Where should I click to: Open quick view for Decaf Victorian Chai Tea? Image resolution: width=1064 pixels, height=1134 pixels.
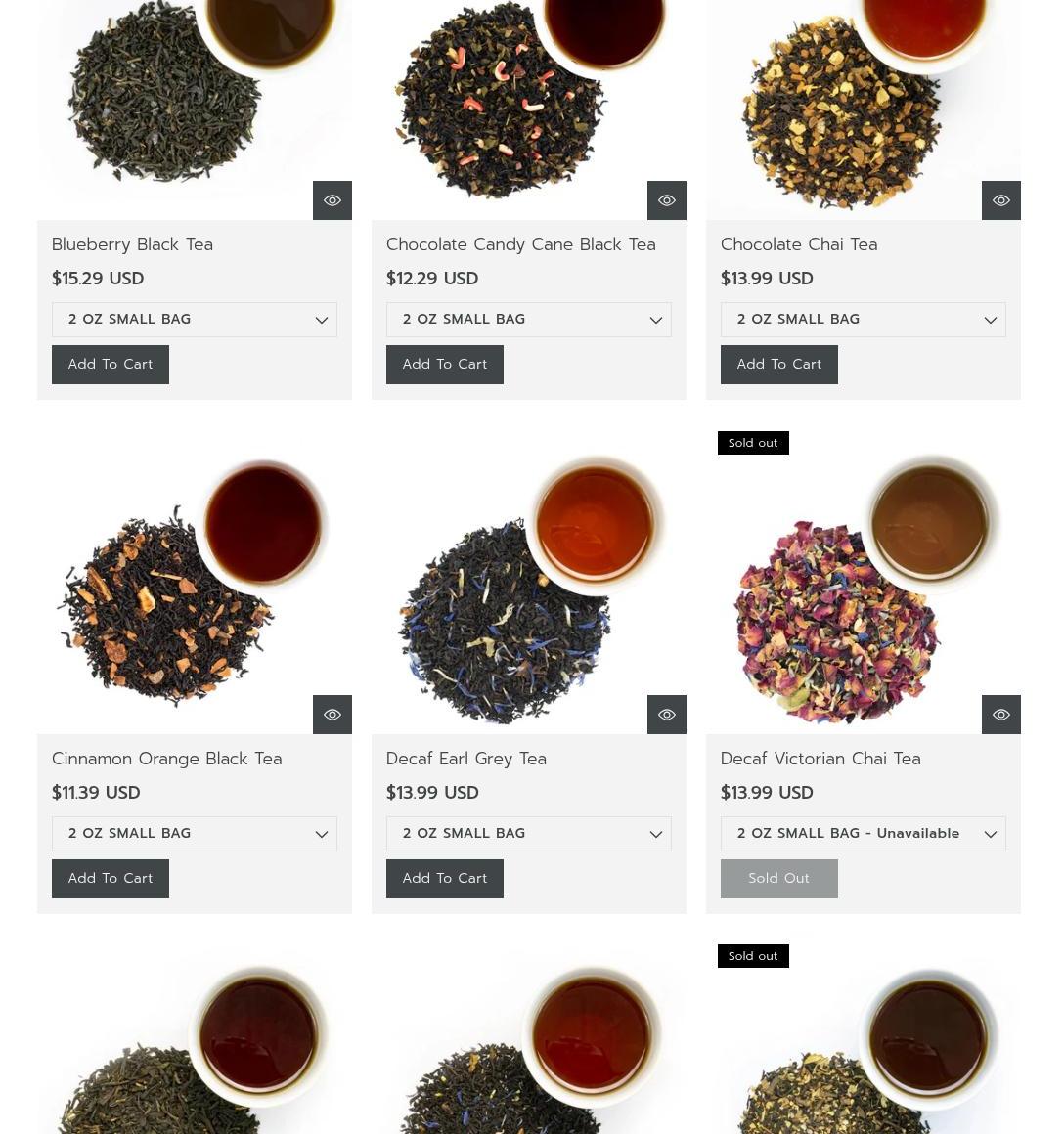pos(1001,715)
